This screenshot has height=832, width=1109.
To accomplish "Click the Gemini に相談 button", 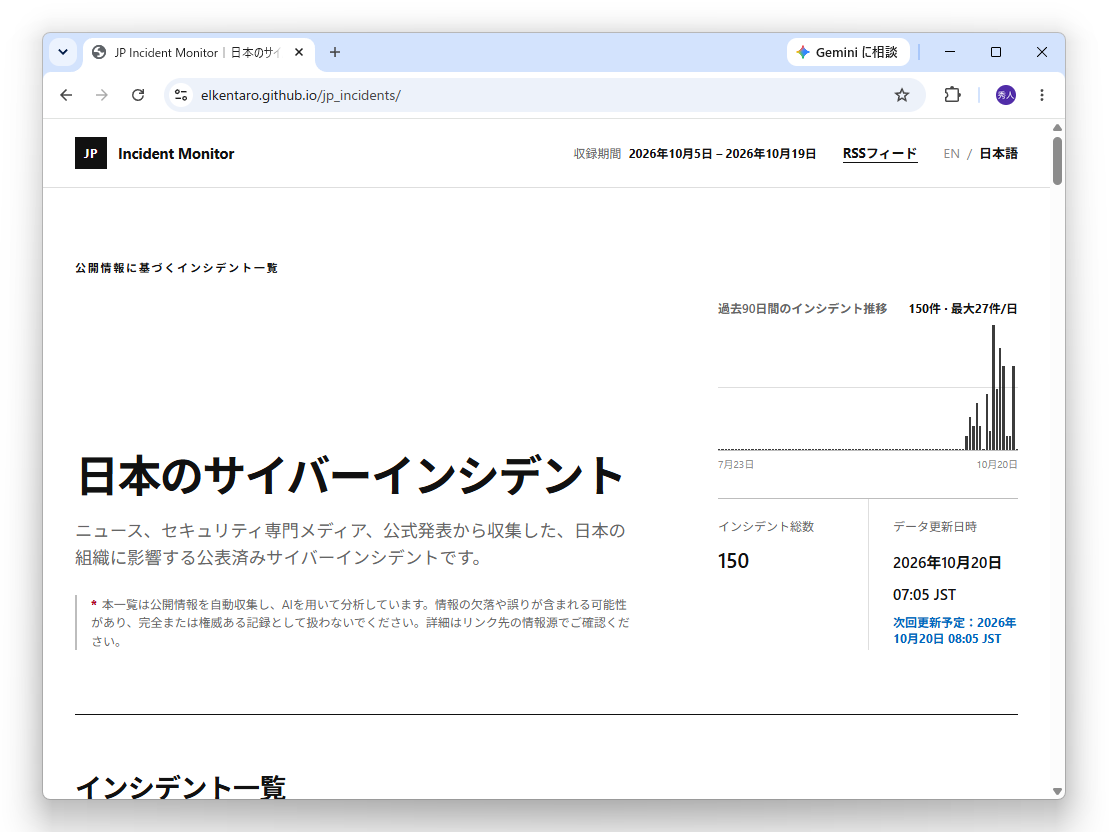I will (x=848, y=52).
